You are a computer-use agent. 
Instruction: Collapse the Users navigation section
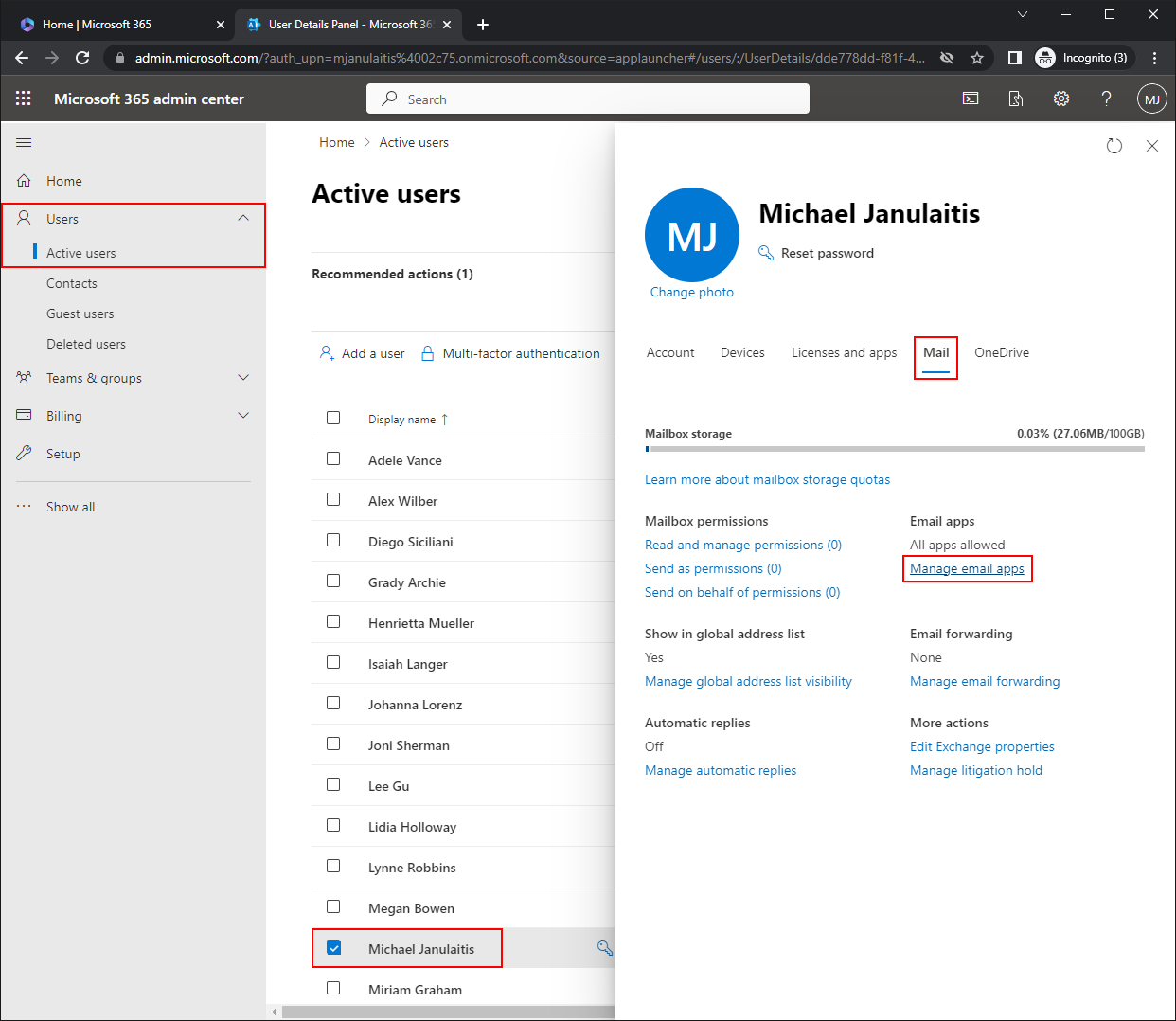pyautogui.click(x=243, y=218)
